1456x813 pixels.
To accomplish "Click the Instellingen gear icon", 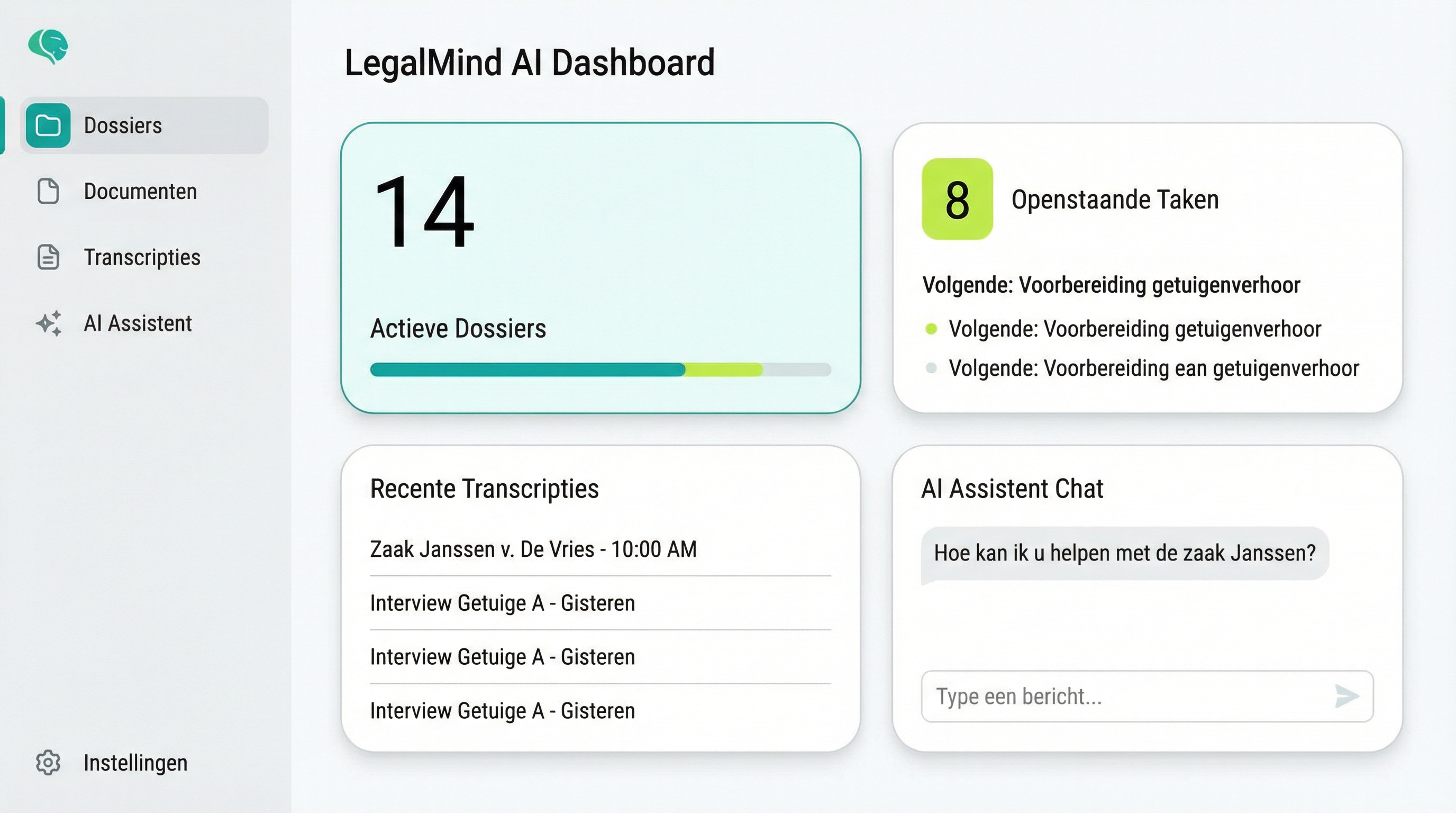I will click(49, 763).
